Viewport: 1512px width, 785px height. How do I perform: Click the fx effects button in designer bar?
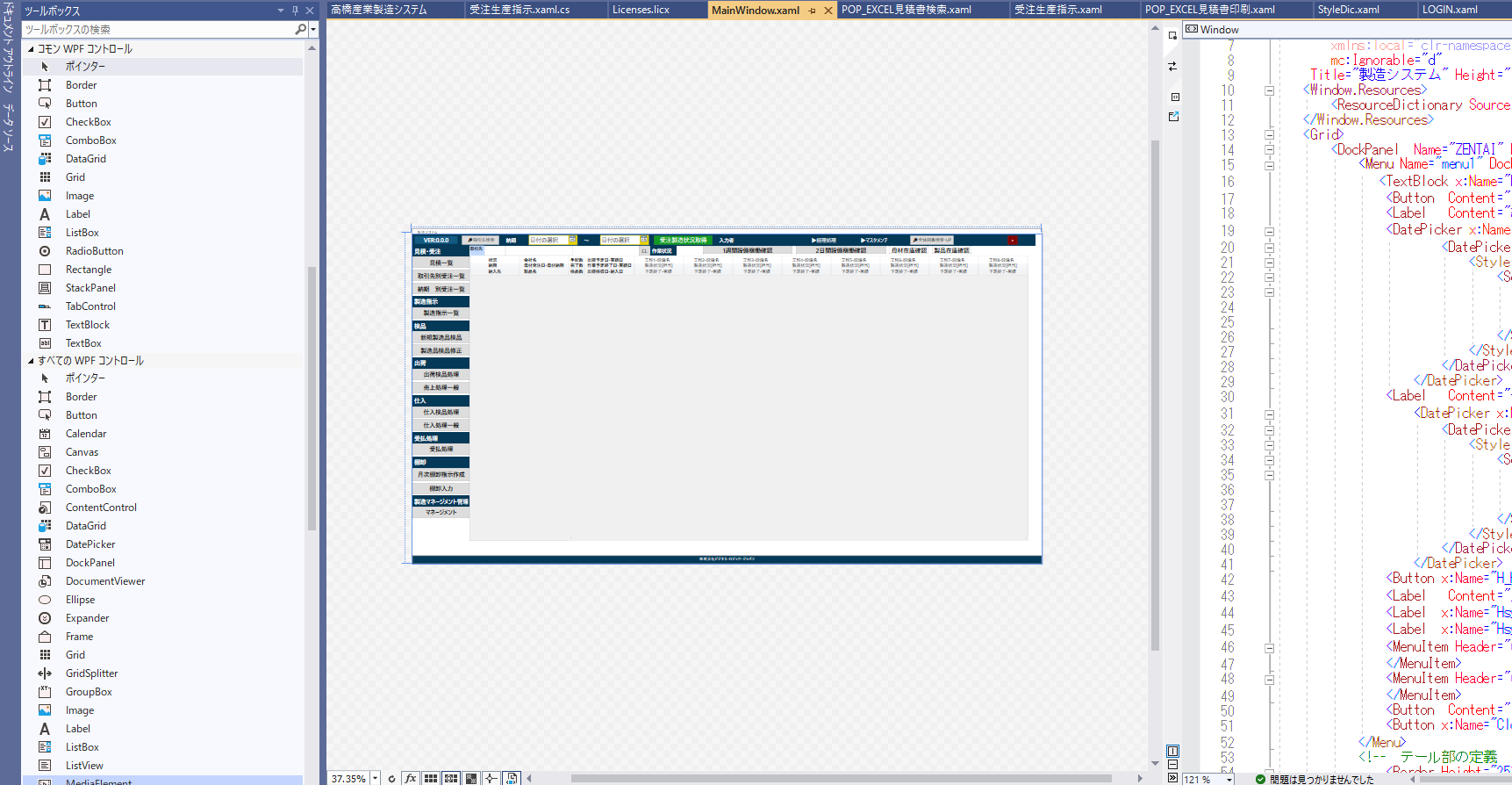click(410, 779)
